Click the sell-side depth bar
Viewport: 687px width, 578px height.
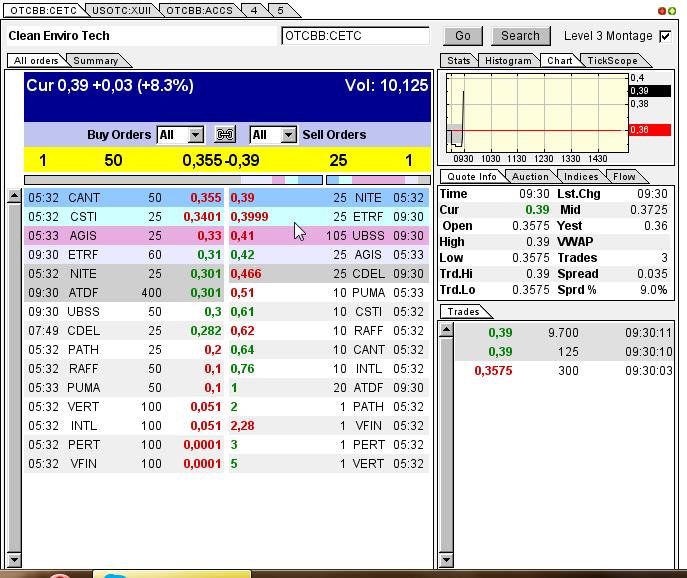pyautogui.click(x=379, y=180)
